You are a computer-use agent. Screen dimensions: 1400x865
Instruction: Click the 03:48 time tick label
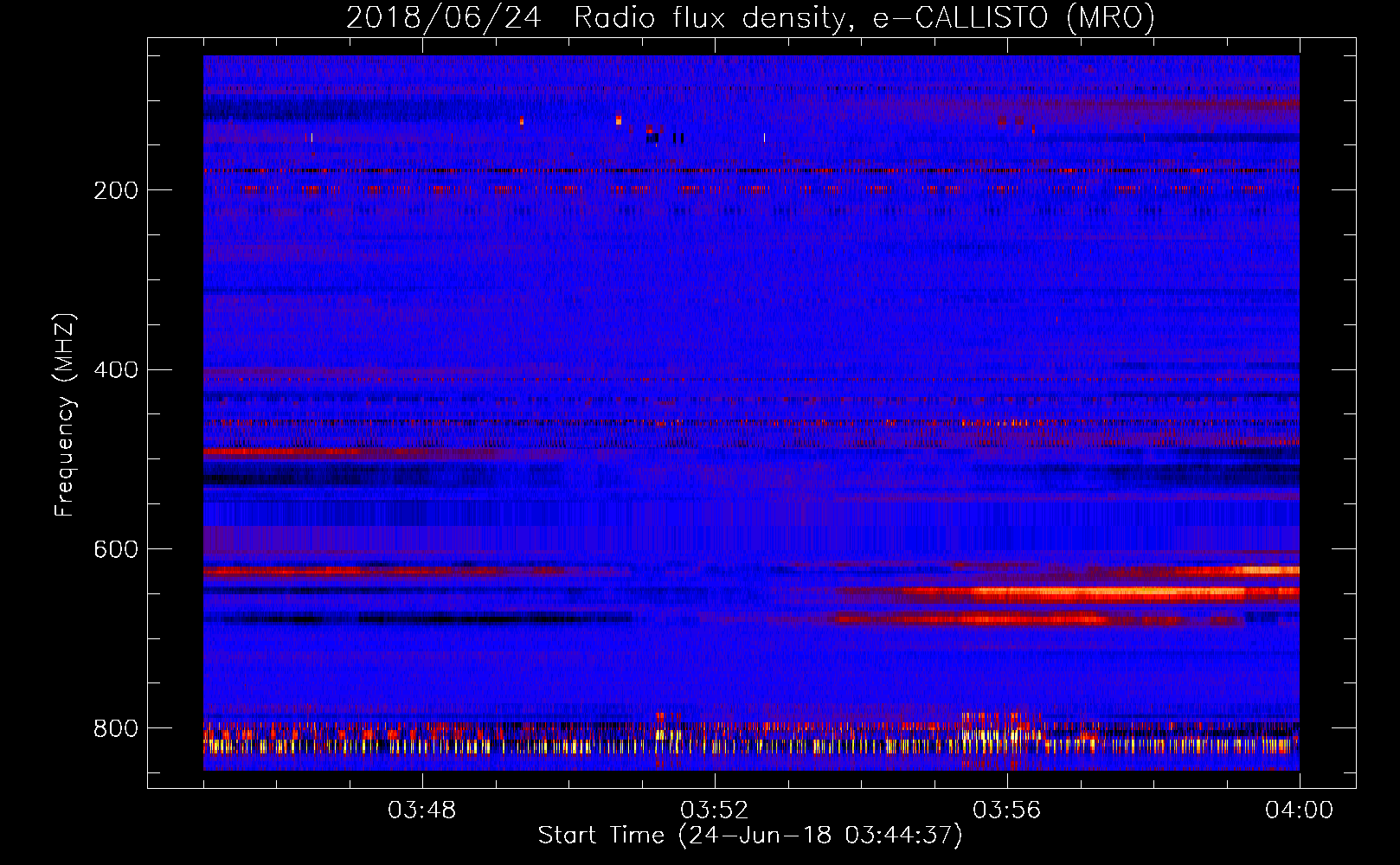(422, 811)
